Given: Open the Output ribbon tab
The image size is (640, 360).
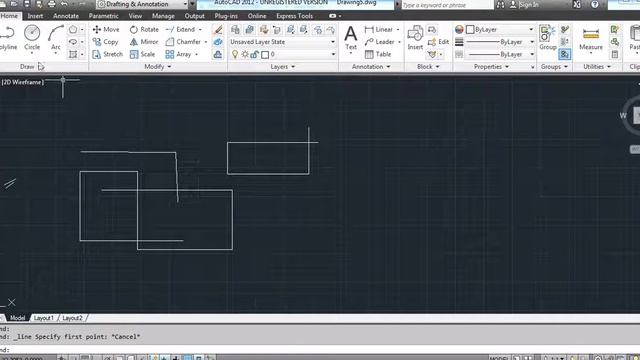Looking at the screenshot, I should tap(194, 16).
